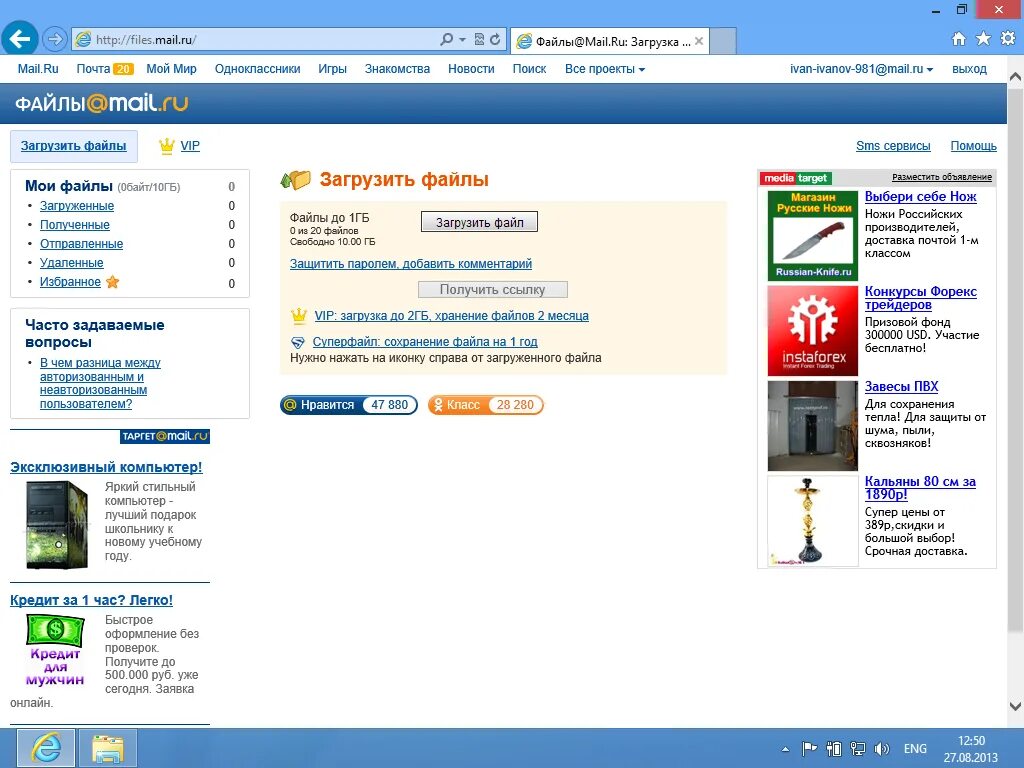This screenshot has width=1024, height=768.
Task: Click the Нравится like button
Action: 349,405
